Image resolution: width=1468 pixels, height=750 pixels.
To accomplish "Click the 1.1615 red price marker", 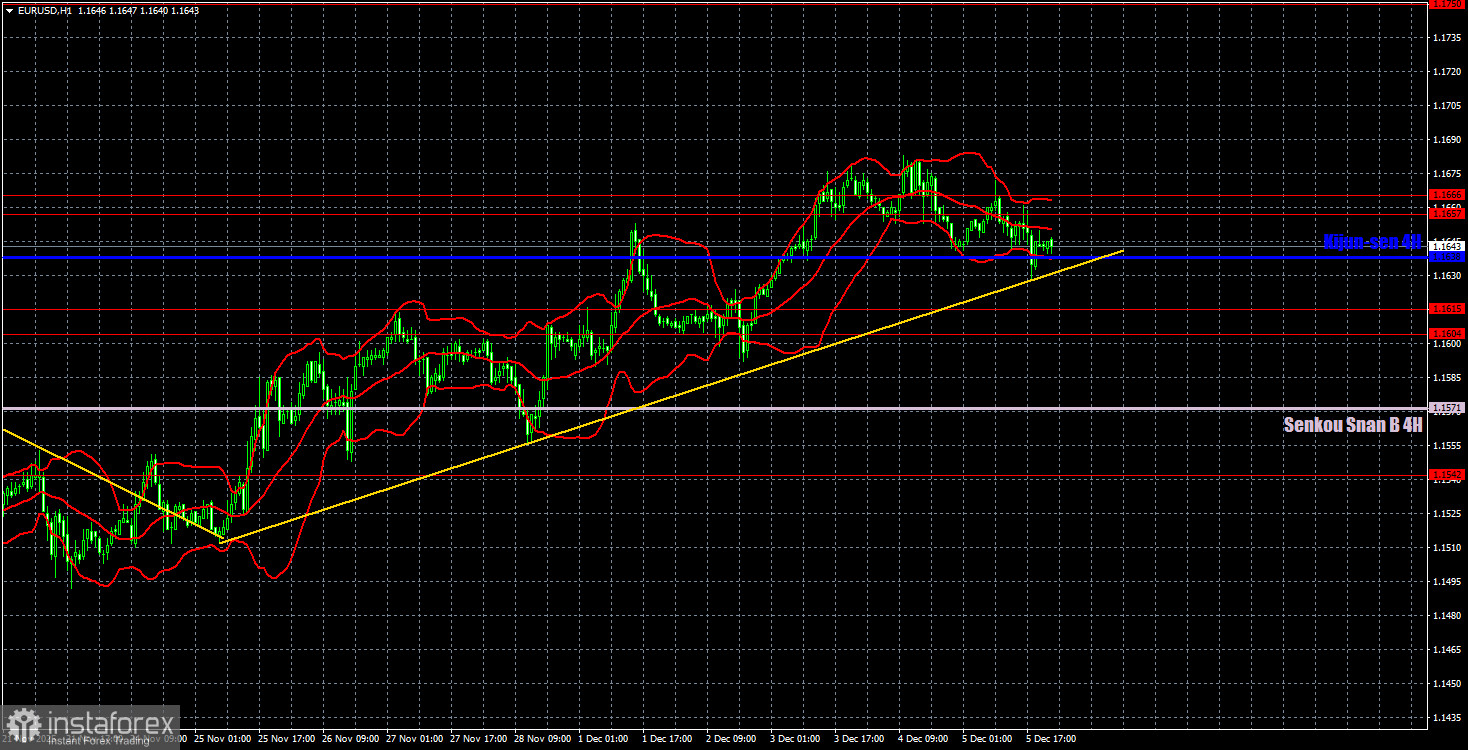I will click(1445, 311).
